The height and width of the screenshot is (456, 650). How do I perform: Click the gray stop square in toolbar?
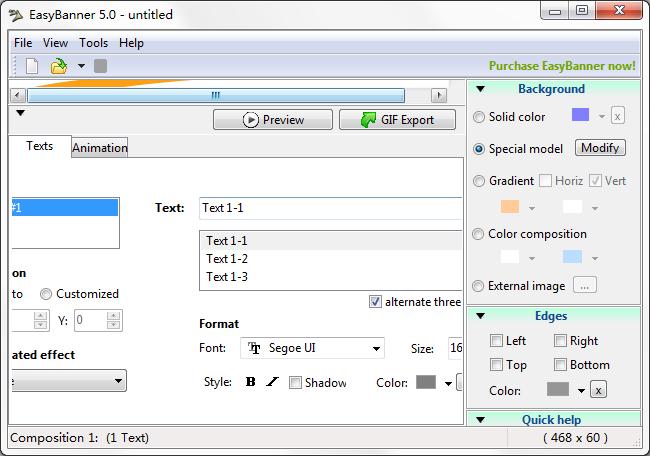coord(100,66)
